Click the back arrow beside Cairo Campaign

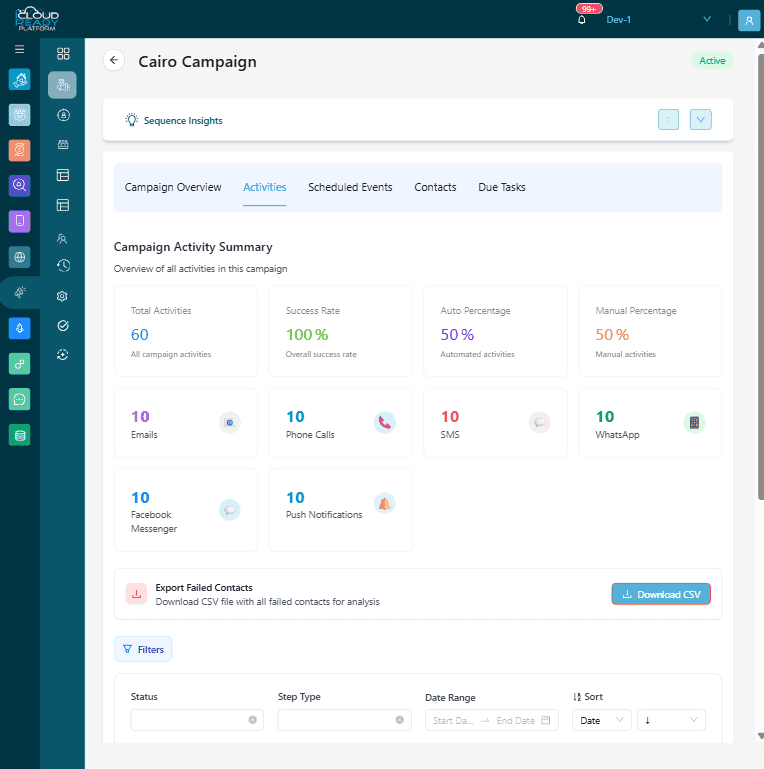[x=114, y=61]
